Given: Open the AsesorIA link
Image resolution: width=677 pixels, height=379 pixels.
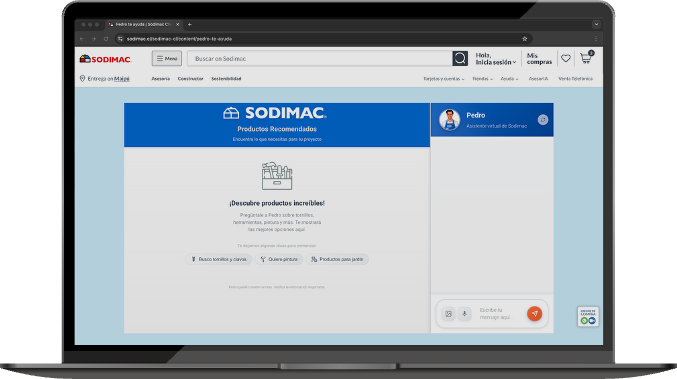Looking at the screenshot, I should [x=538, y=79].
